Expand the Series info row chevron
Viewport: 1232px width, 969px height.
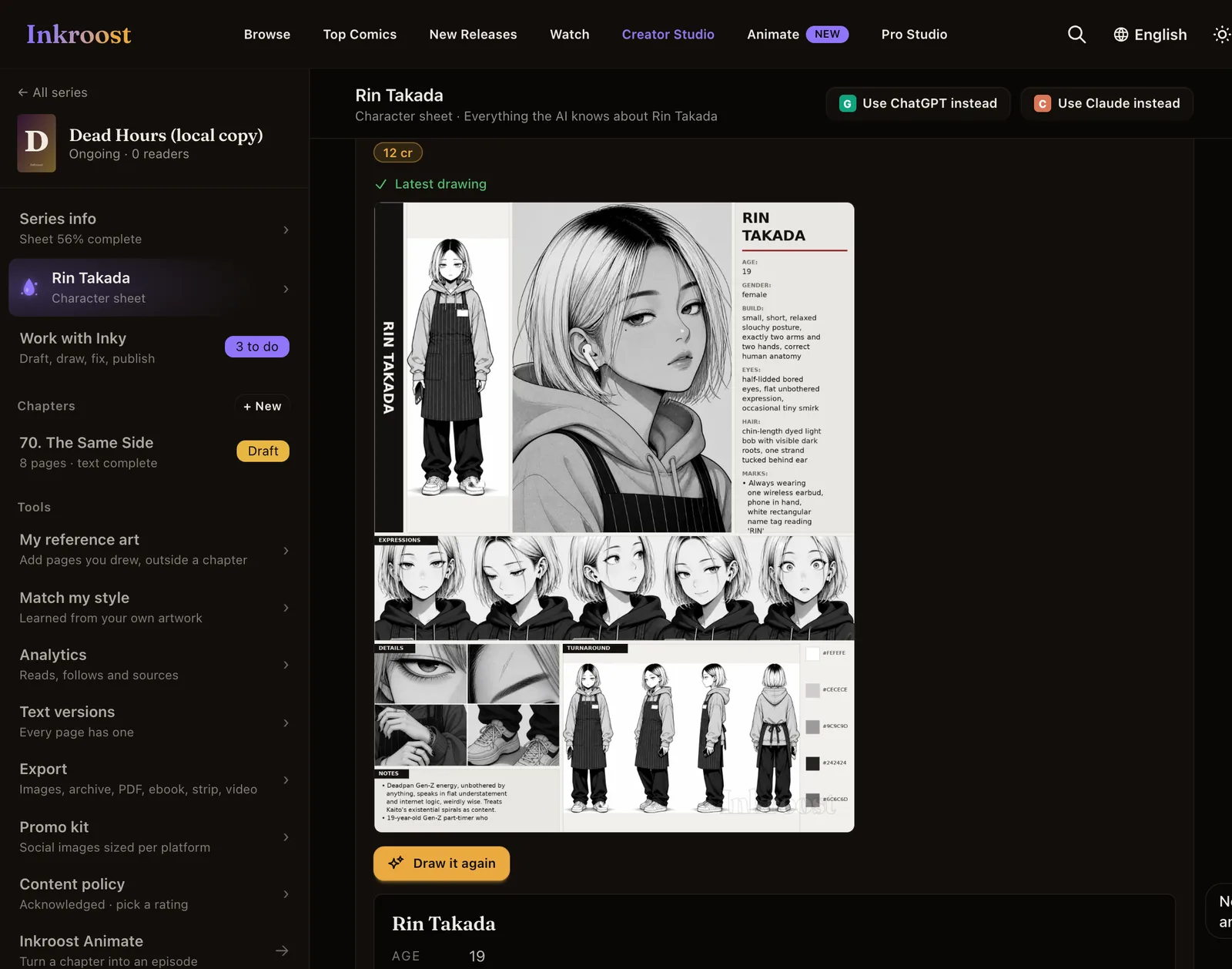(x=286, y=230)
